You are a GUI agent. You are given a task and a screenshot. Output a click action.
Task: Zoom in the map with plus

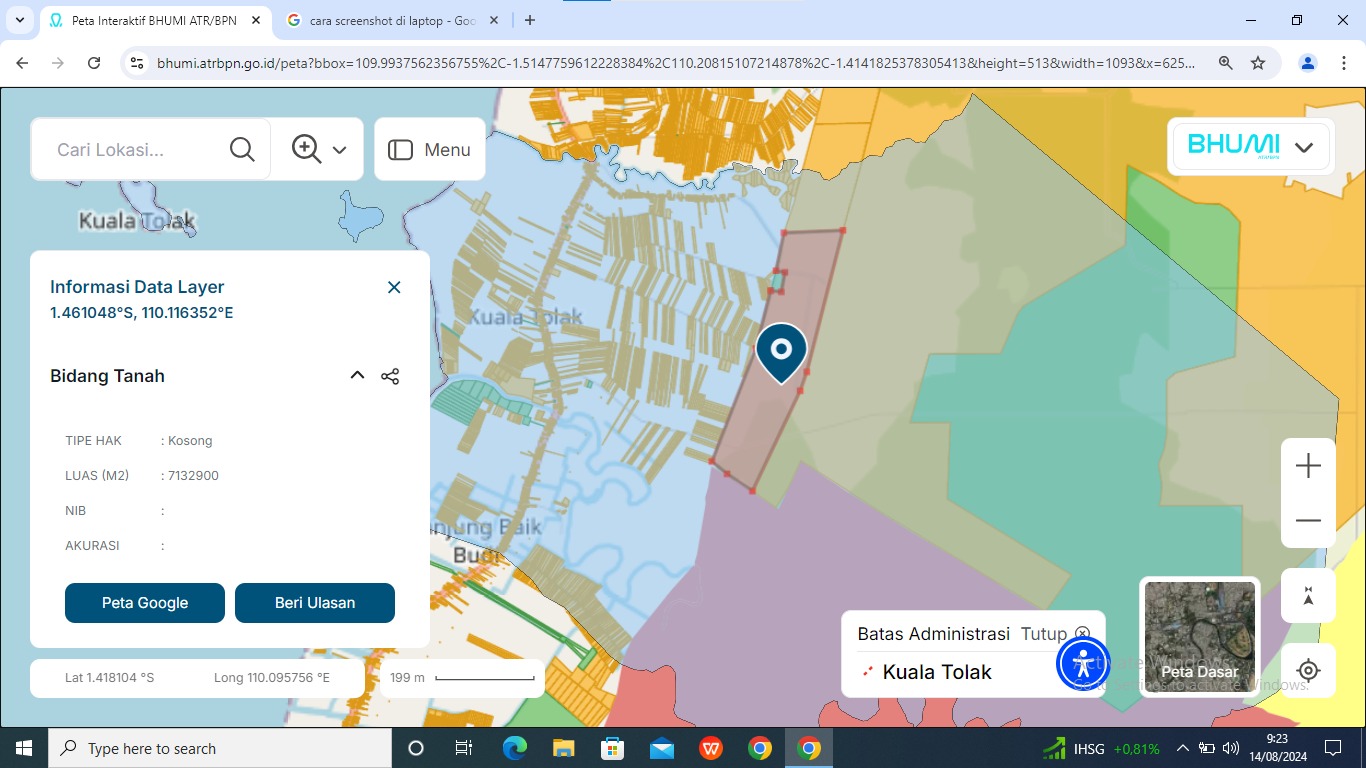(x=1308, y=466)
